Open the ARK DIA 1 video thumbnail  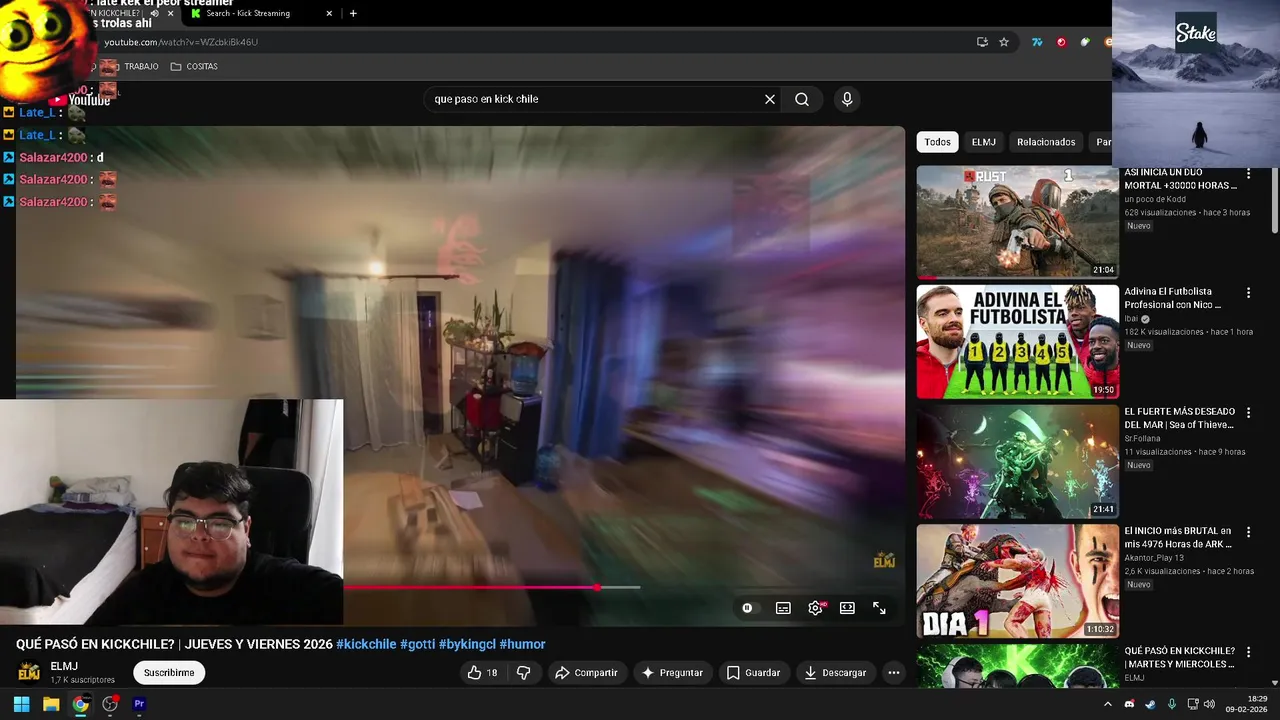[1017, 581]
